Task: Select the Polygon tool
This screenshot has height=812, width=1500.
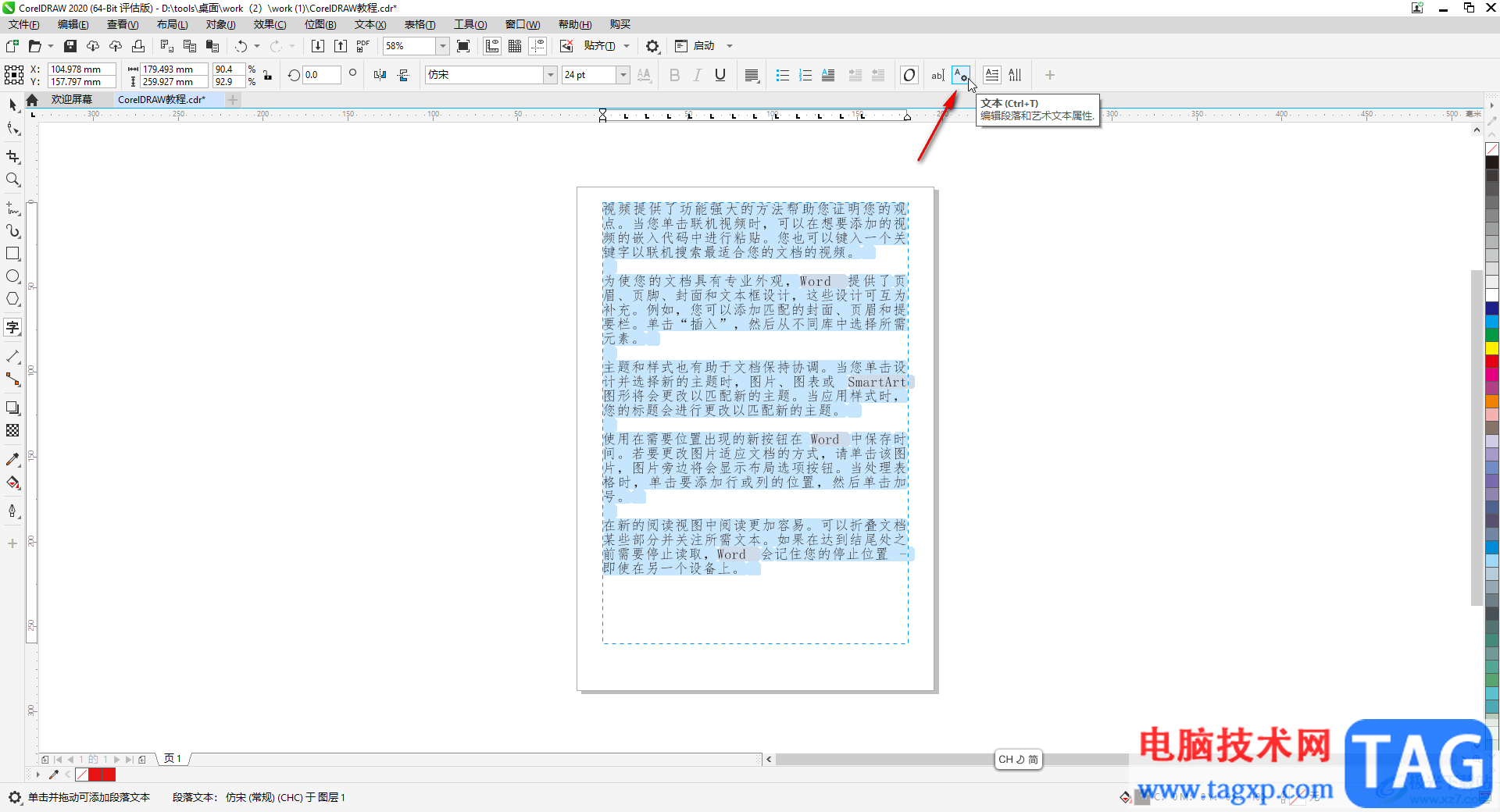Action: coord(12,299)
